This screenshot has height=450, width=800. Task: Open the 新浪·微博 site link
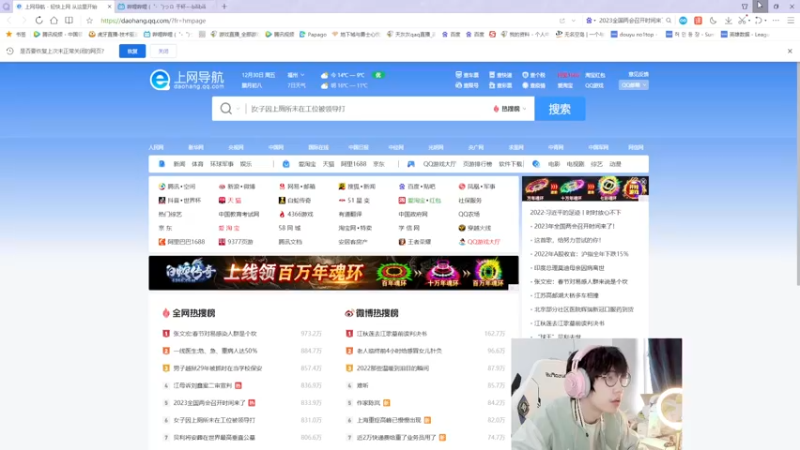(237, 187)
